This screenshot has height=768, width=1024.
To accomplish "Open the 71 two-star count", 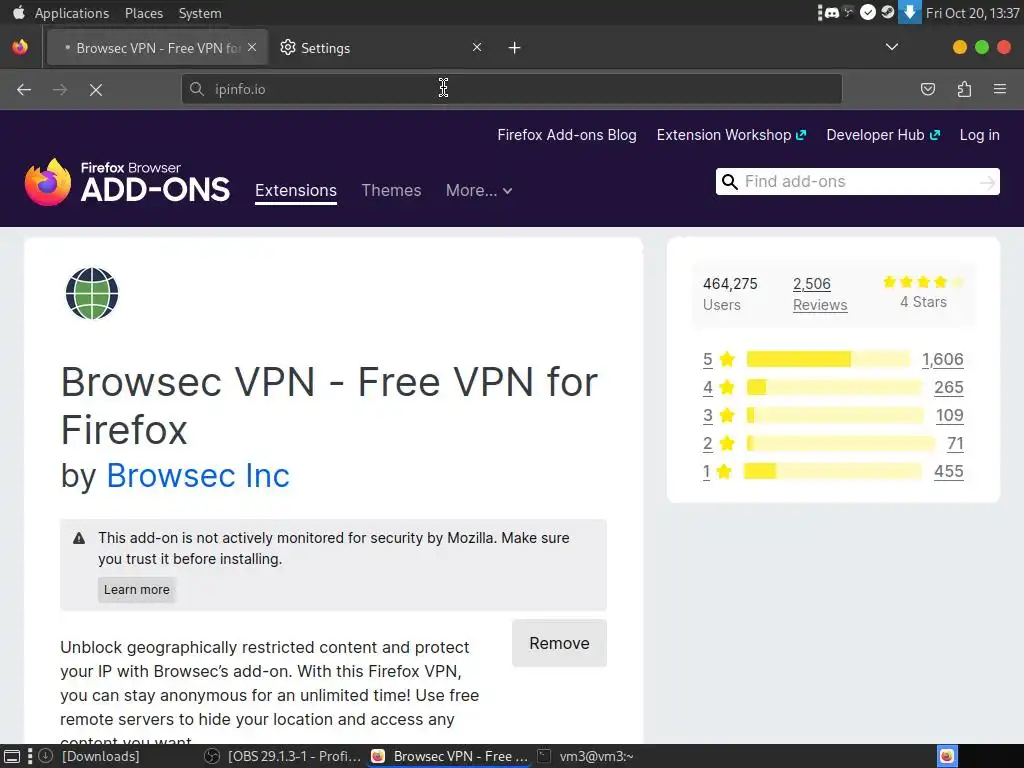I will tap(955, 443).
